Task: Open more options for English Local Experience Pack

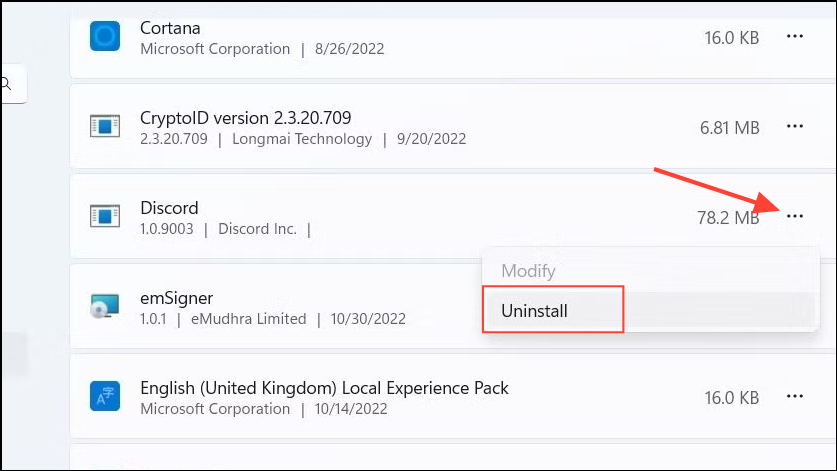Action: [795, 396]
